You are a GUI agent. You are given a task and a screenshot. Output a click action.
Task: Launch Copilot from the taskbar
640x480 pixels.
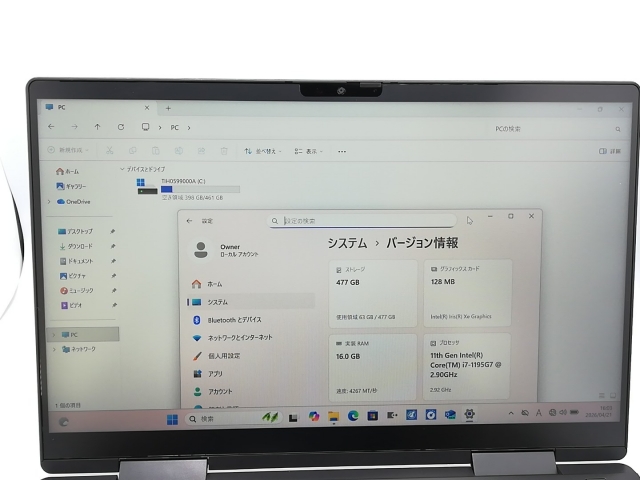coord(313,416)
